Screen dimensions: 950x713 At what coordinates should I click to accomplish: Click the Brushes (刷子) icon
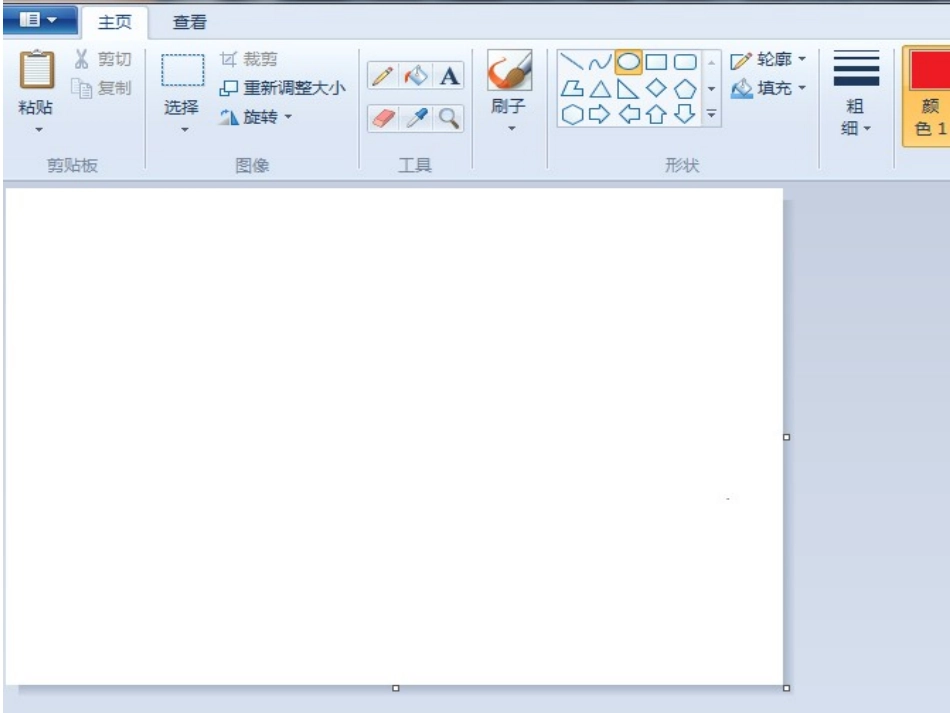[510, 70]
